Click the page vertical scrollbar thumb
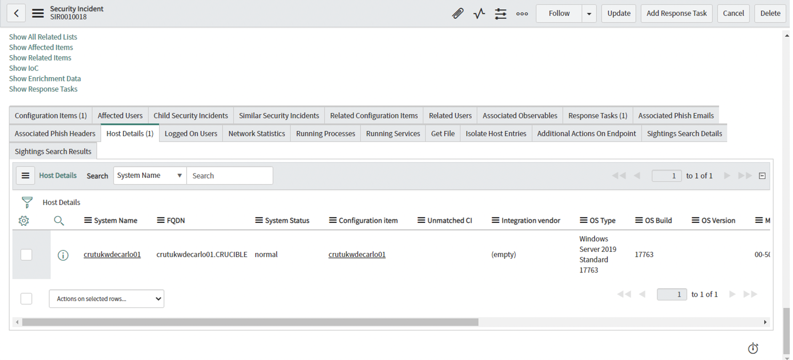 786,332
